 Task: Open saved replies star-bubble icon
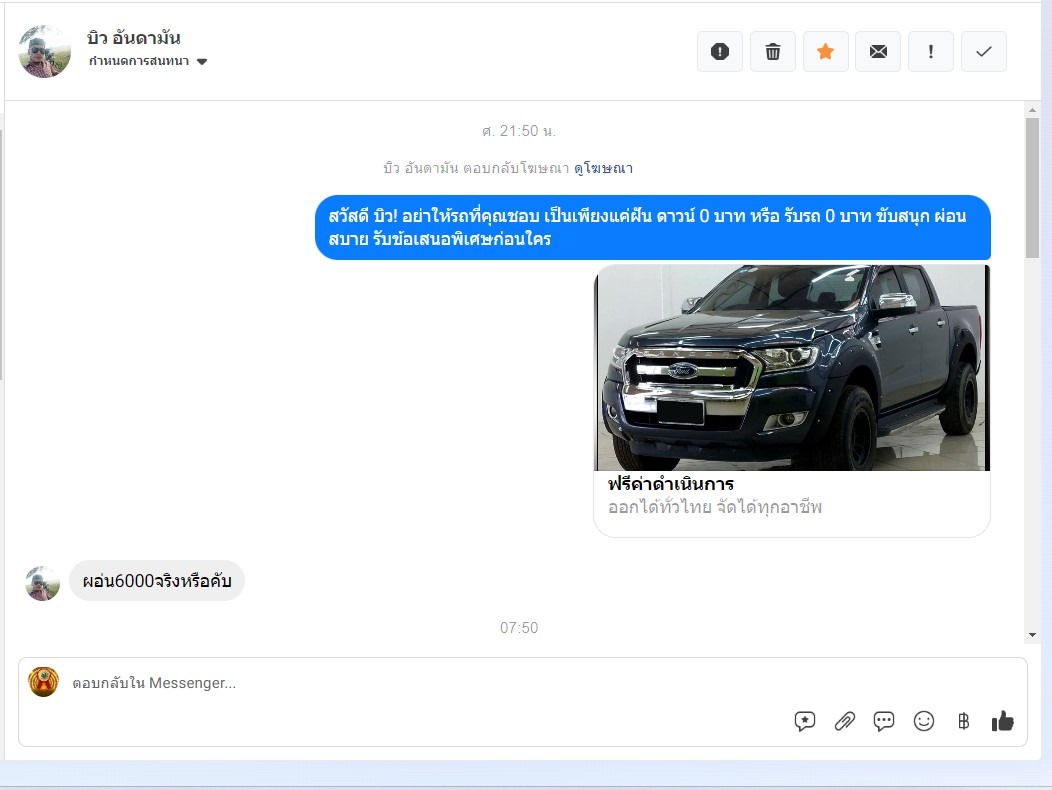805,721
